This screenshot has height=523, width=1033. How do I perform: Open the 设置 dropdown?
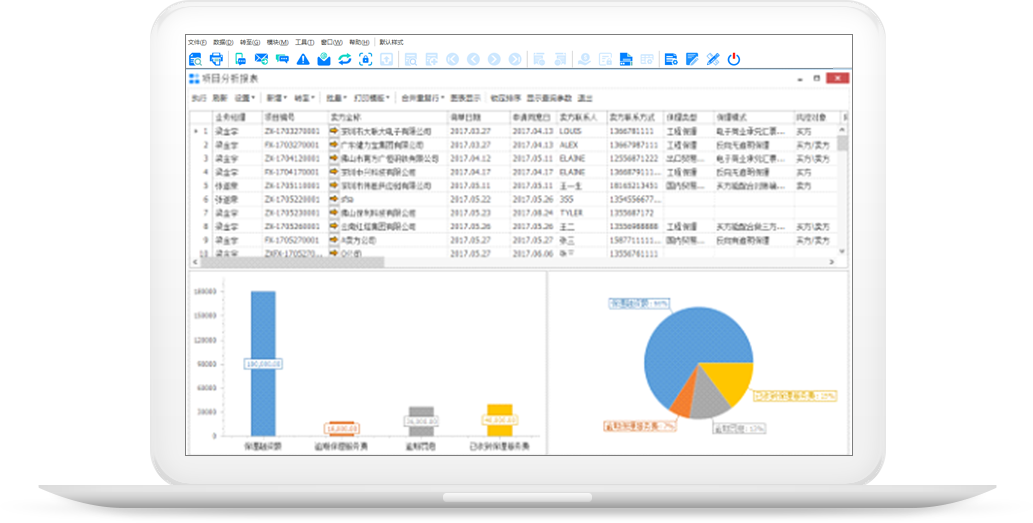pyautogui.click(x=245, y=99)
